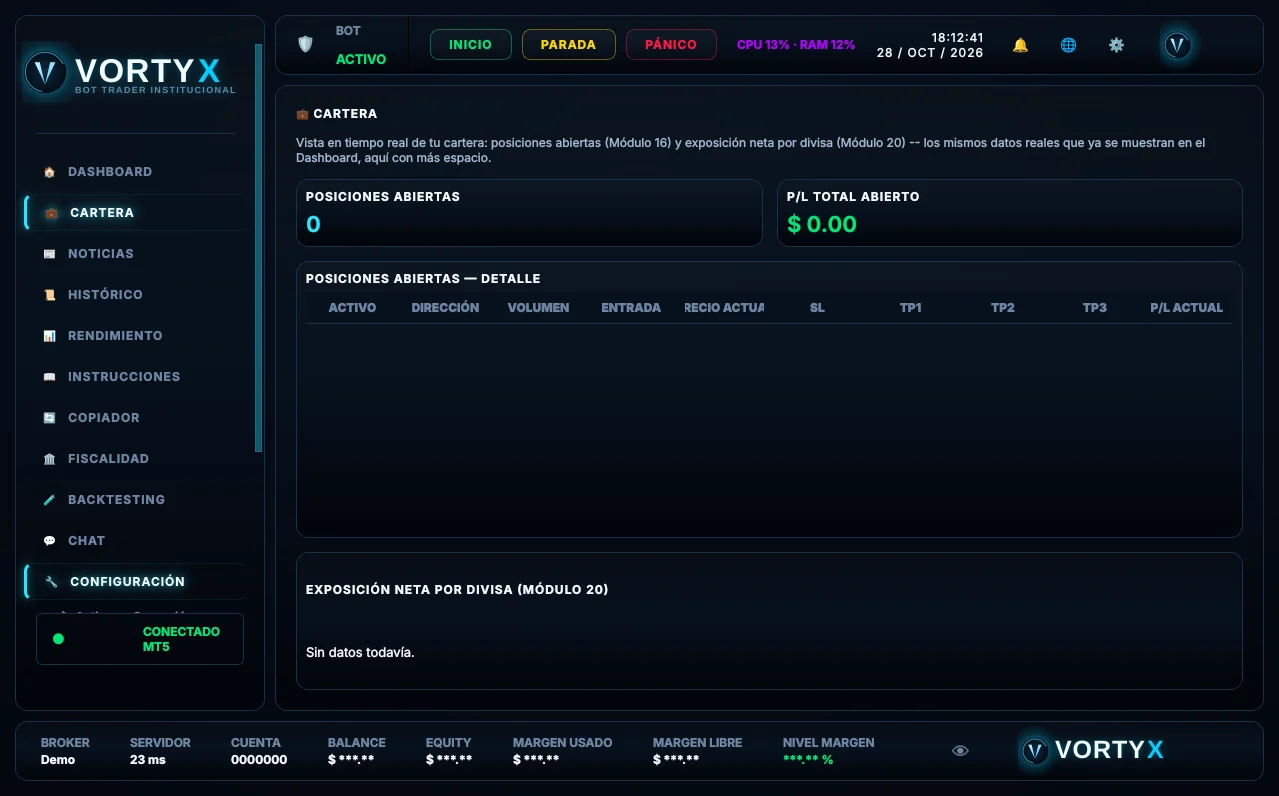Click the TP1 column header
1279x796 pixels.
tap(910, 308)
